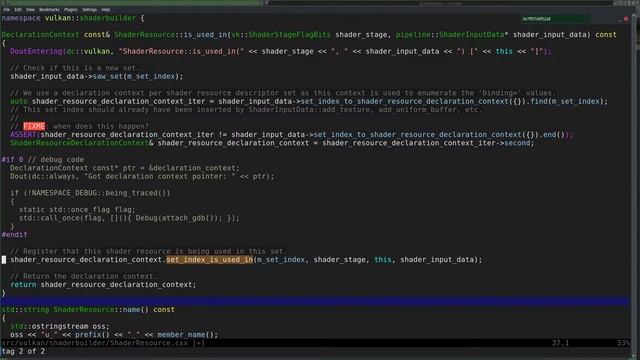
Task: Click the '#if 0 // debug code' line
Action: pos(42,160)
